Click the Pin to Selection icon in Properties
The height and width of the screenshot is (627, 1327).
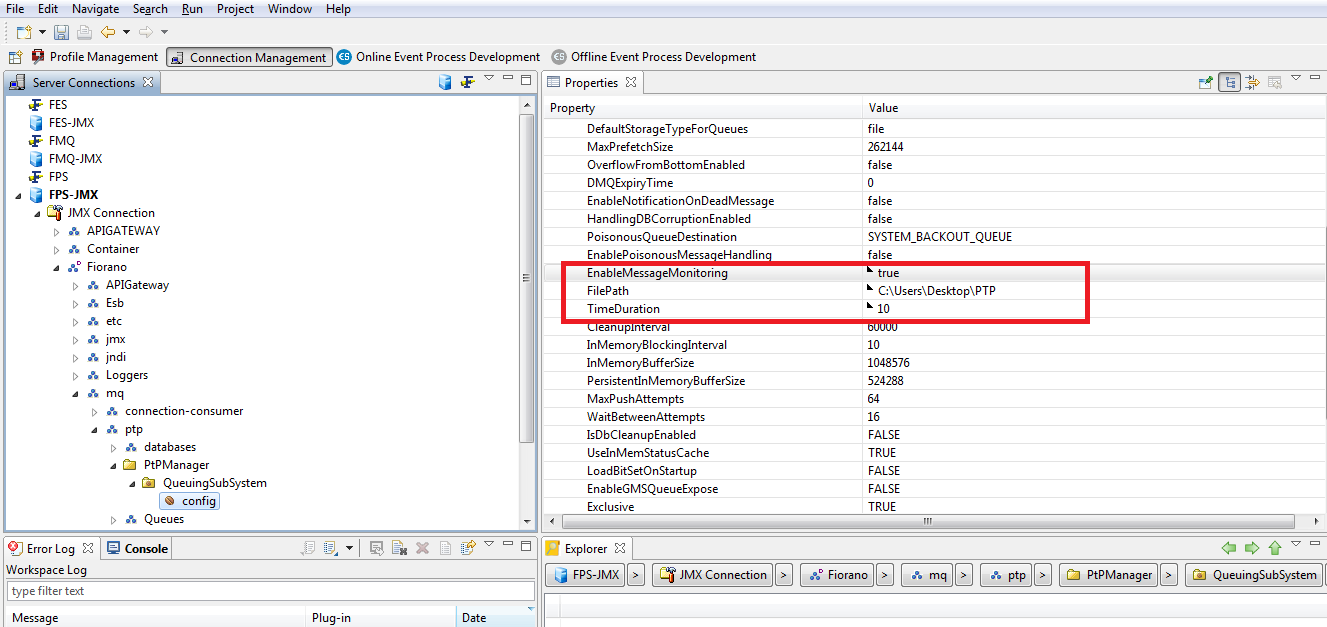(1206, 83)
